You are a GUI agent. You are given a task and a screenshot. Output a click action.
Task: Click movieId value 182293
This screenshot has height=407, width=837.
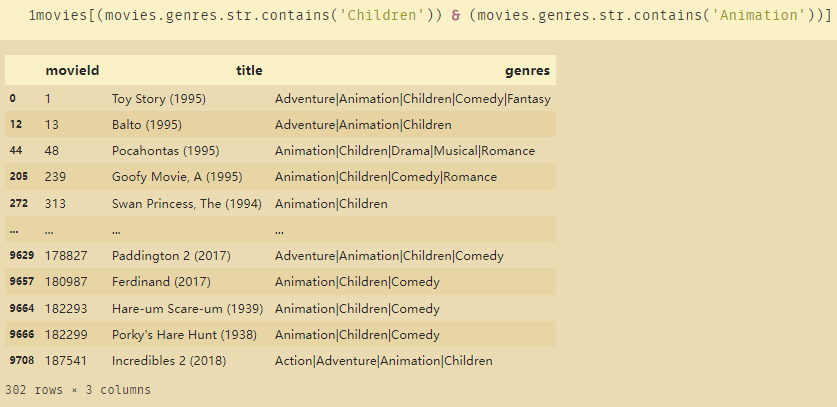66,309
